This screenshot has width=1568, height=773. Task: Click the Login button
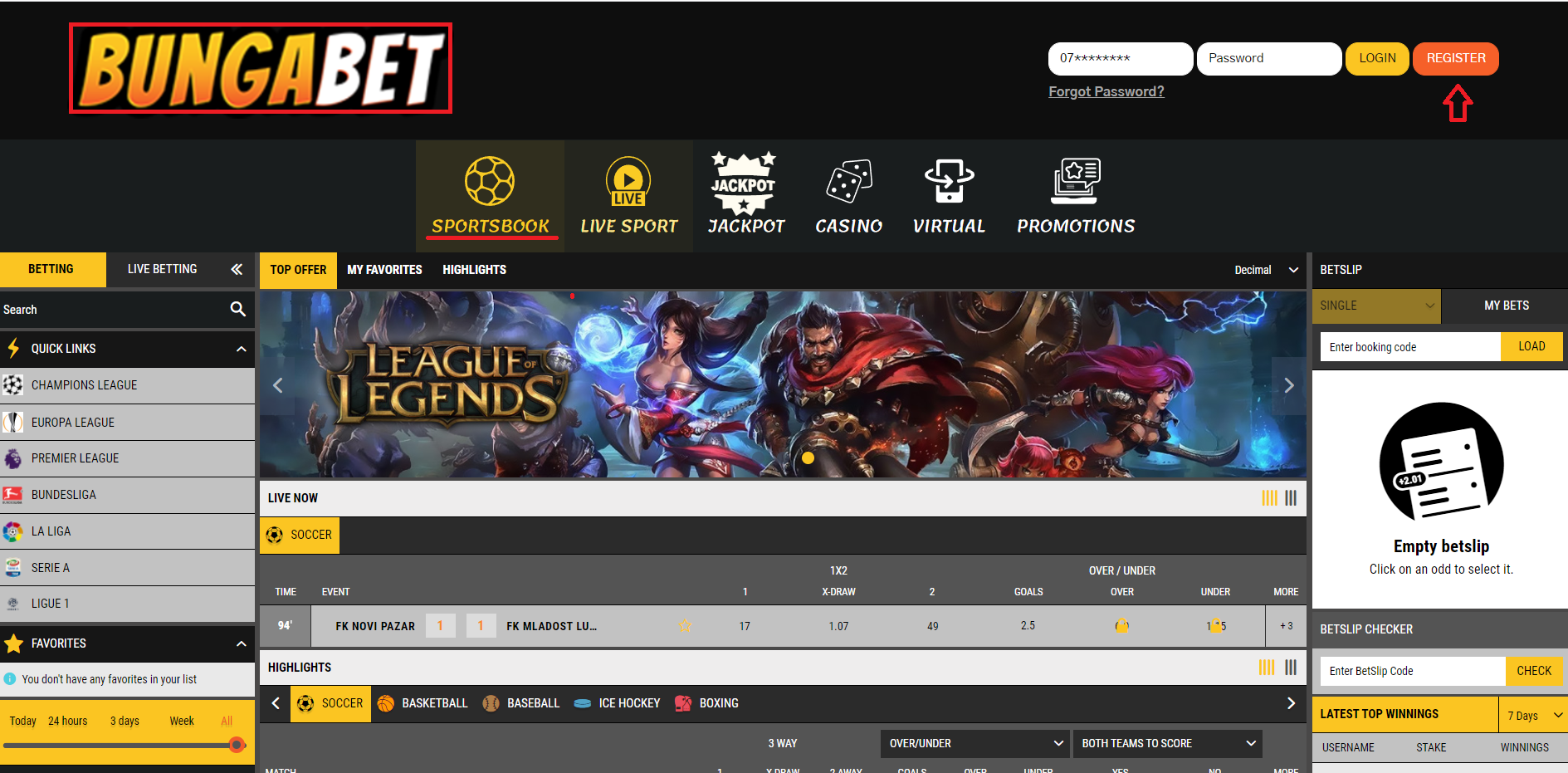click(x=1377, y=58)
